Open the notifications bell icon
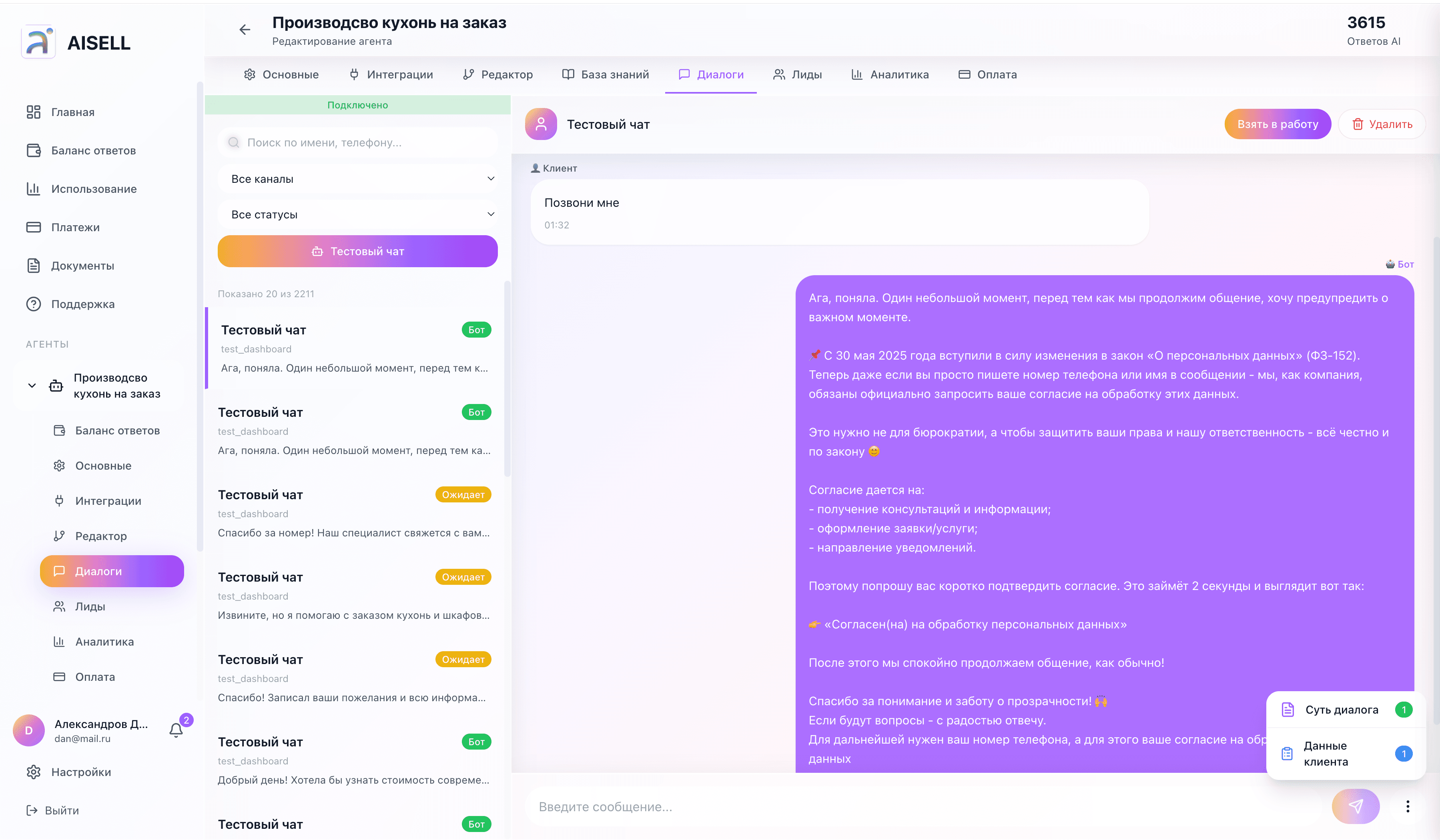This screenshot has width=1440, height=840. pyautogui.click(x=176, y=730)
